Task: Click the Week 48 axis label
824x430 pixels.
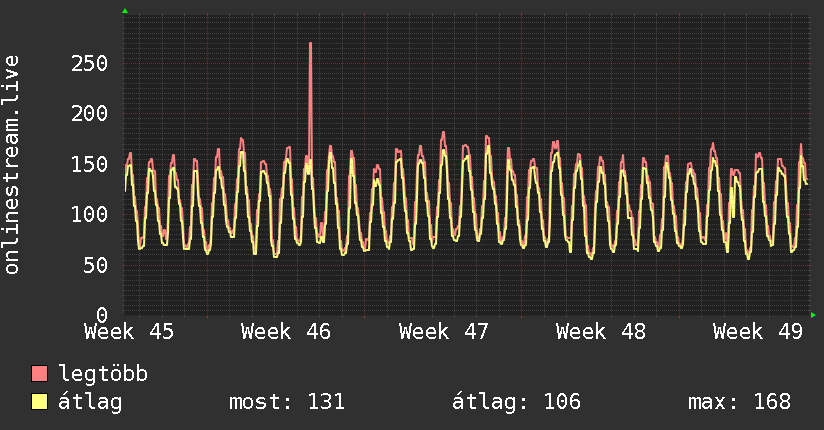Action: click(x=601, y=332)
